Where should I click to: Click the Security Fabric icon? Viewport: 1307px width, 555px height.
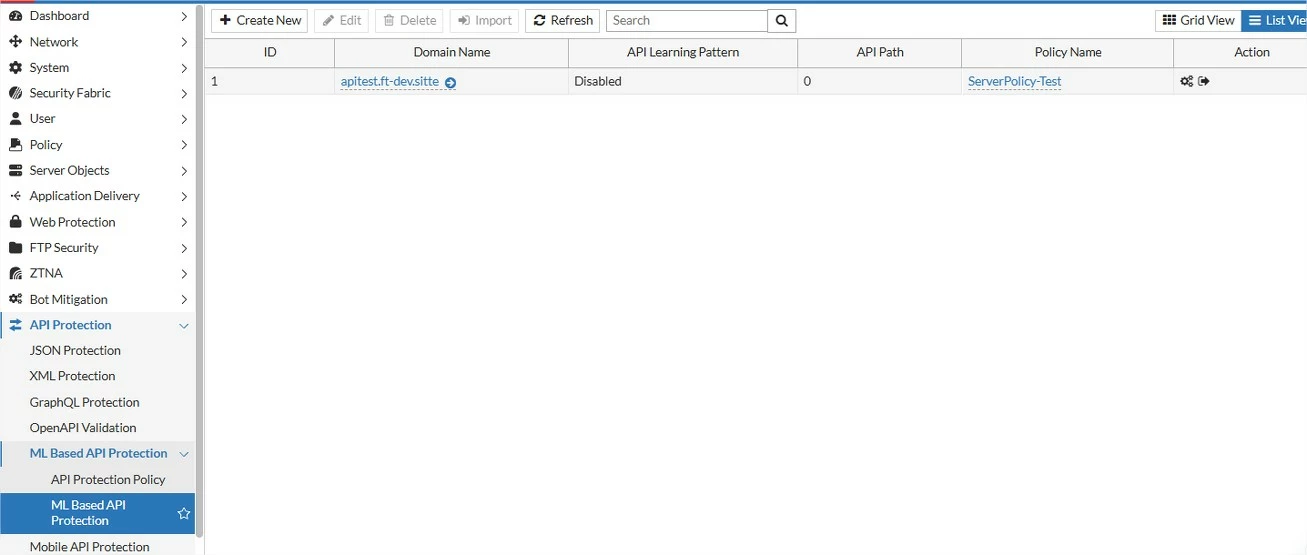(15, 93)
